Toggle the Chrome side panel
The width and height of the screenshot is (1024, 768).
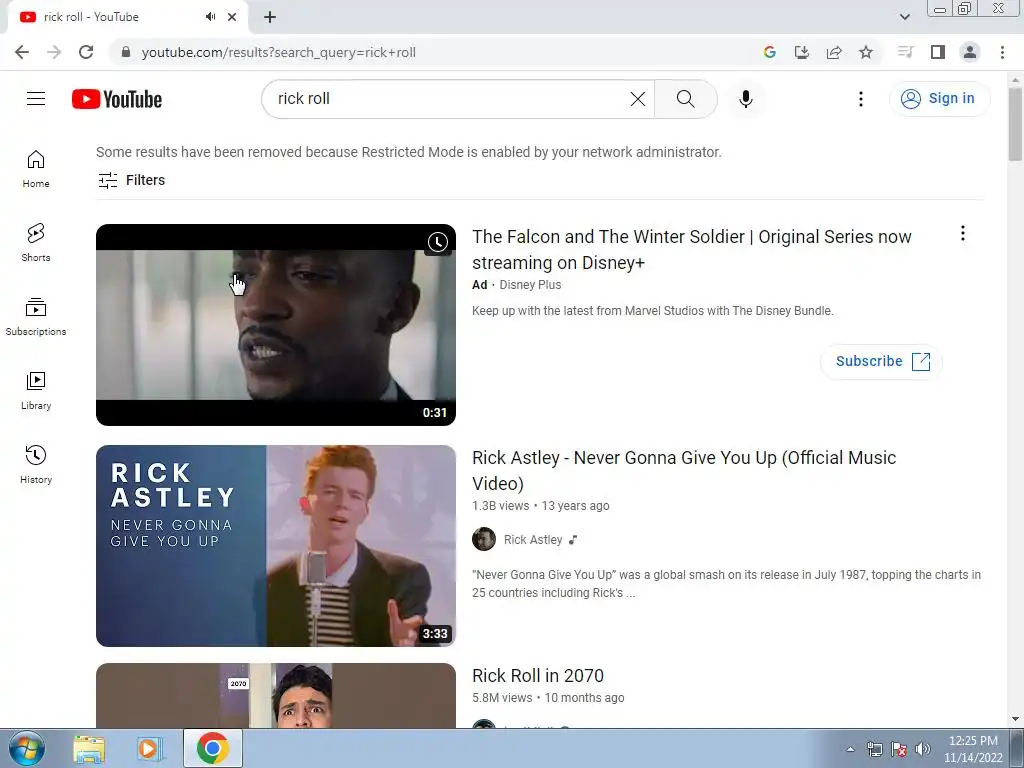coord(938,52)
